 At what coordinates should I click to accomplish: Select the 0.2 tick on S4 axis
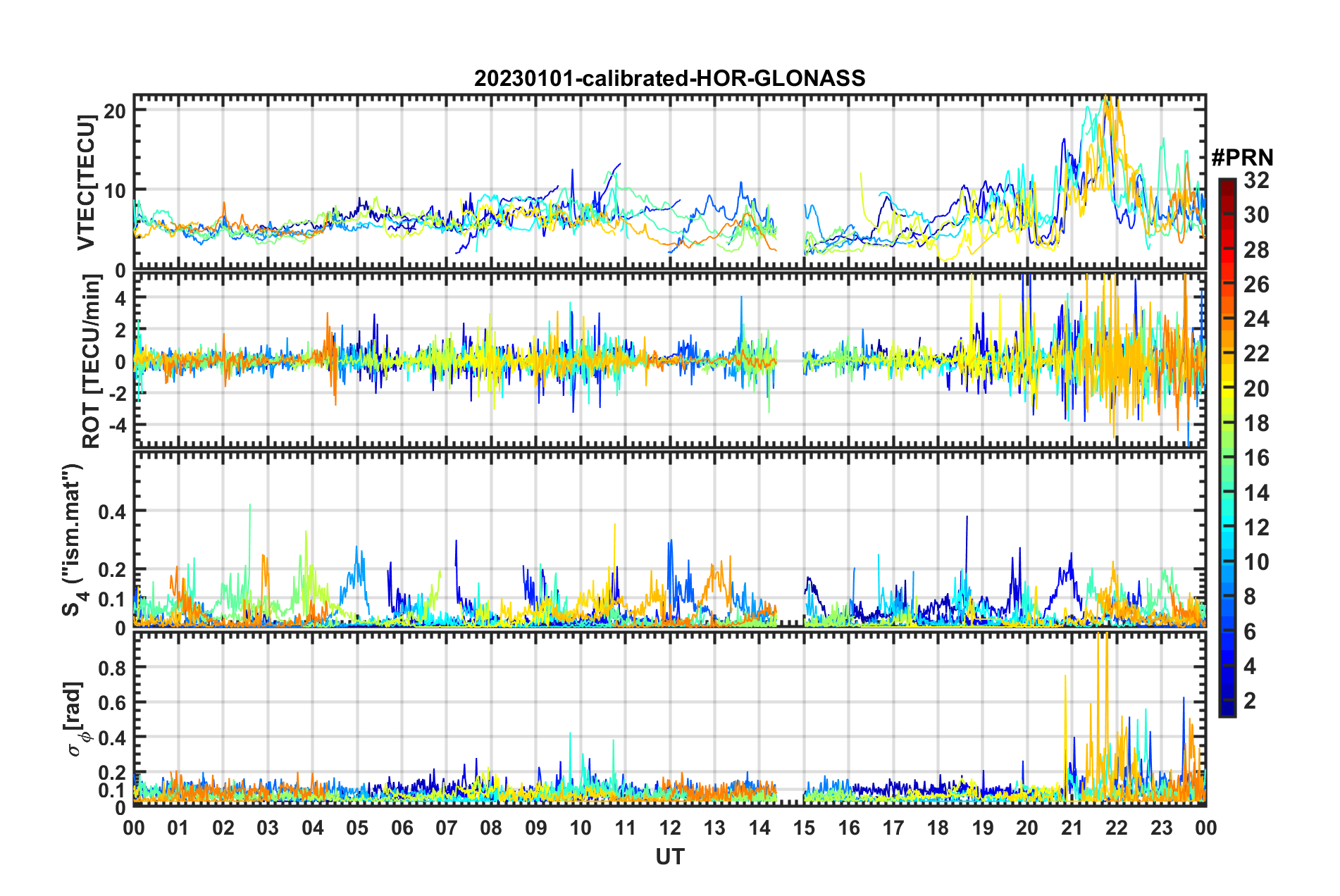[111, 570]
